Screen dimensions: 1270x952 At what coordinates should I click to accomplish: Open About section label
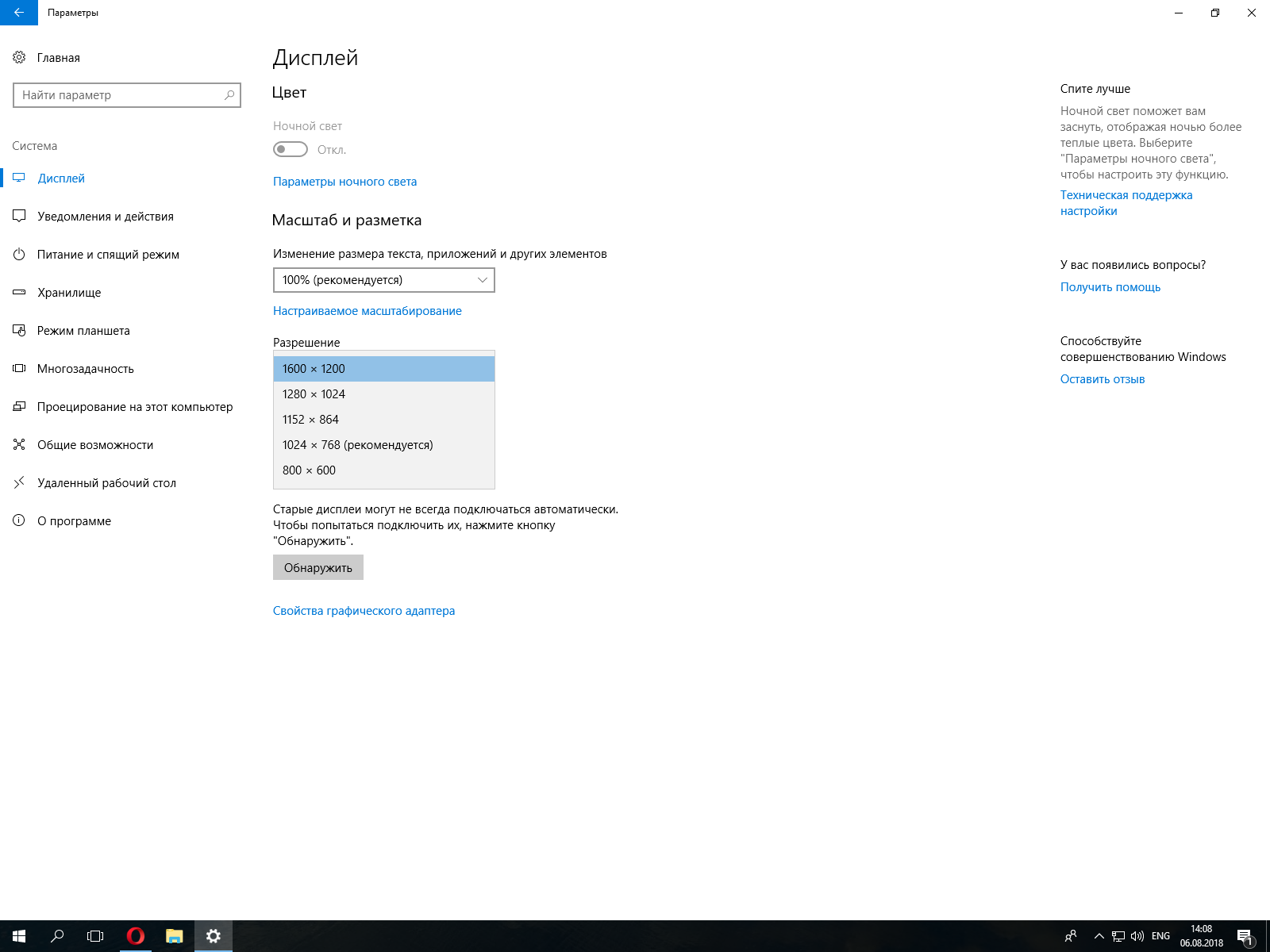[x=75, y=521]
